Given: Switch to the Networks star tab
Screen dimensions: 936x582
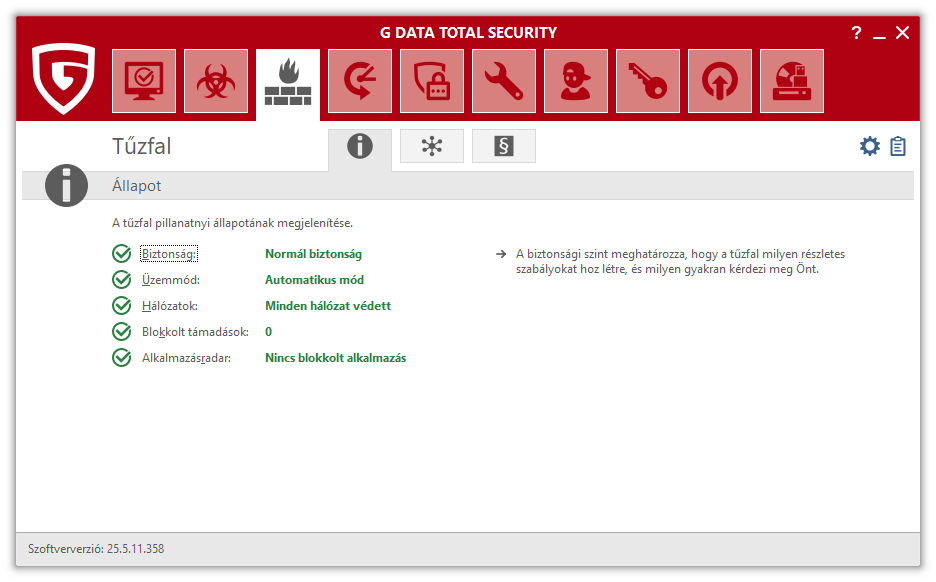Looking at the screenshot, I should pos(432,146).
